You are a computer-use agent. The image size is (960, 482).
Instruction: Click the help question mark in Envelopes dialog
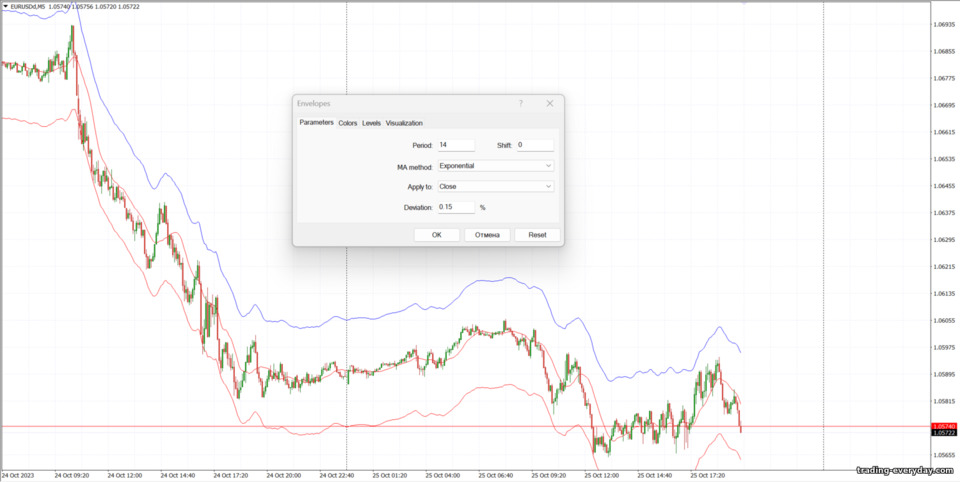click(521, 104)
